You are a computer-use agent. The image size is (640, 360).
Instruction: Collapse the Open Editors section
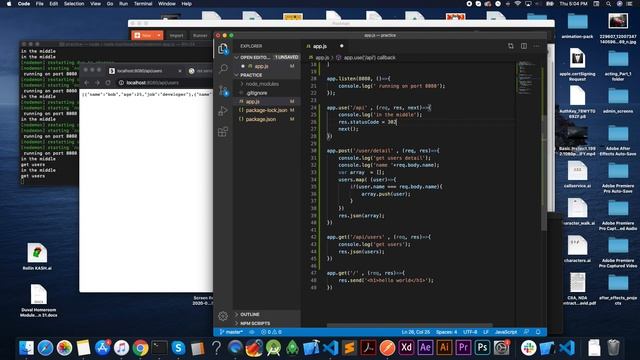[x=236, y=58]
